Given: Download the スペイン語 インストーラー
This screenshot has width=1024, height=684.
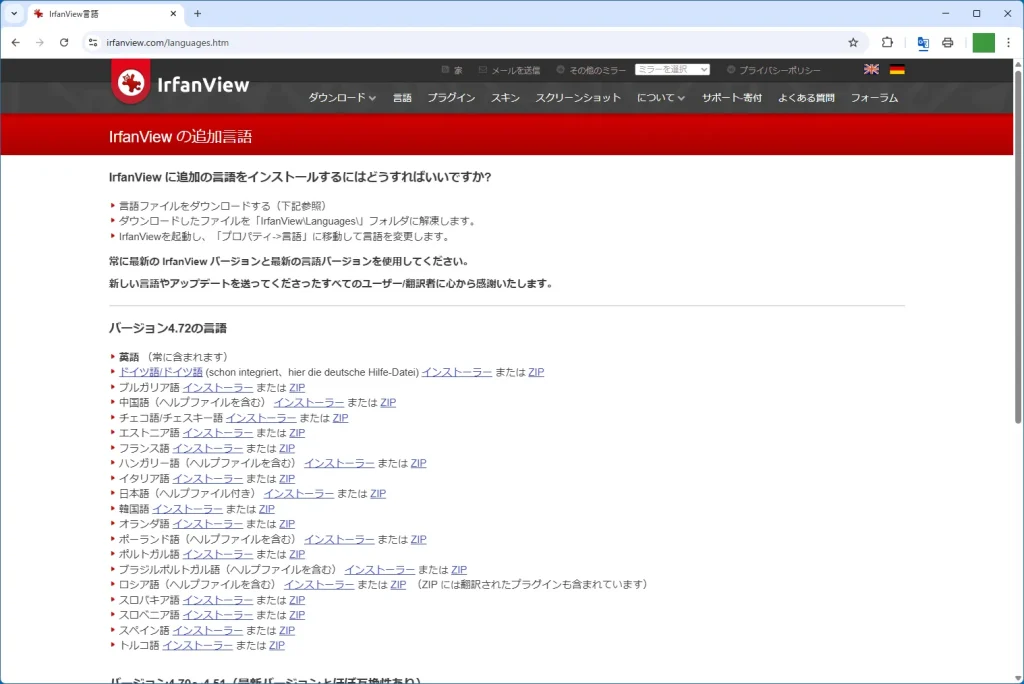Looking at the screenshot, I should click(208, 630).
